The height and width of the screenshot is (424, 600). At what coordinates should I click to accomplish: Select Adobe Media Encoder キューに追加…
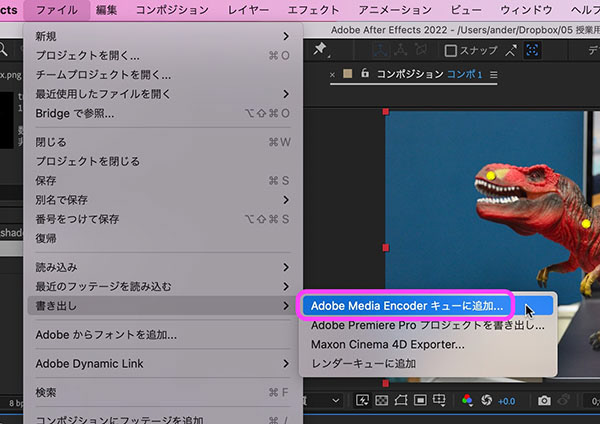pyautogui.click(x=428, y=306)
